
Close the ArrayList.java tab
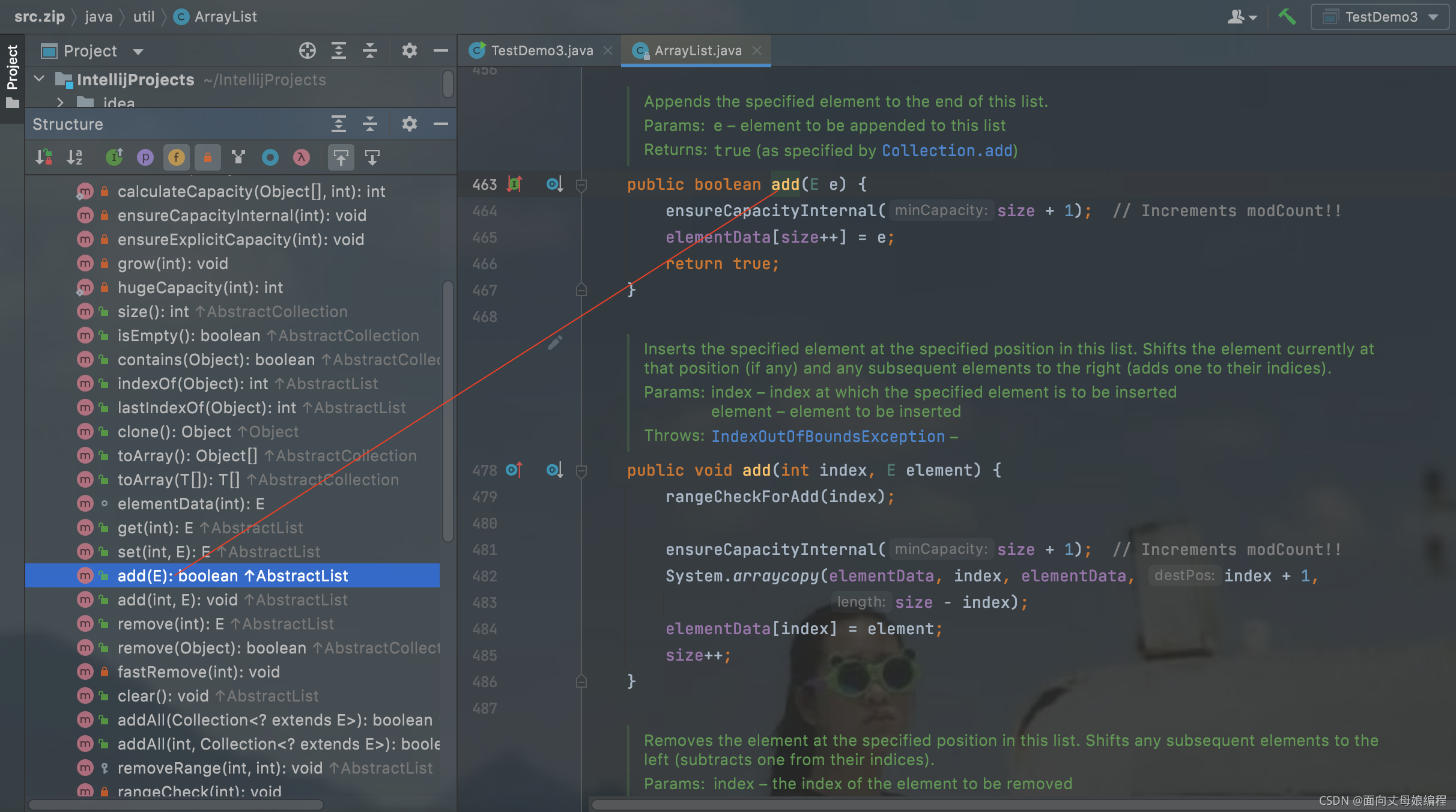757,51
